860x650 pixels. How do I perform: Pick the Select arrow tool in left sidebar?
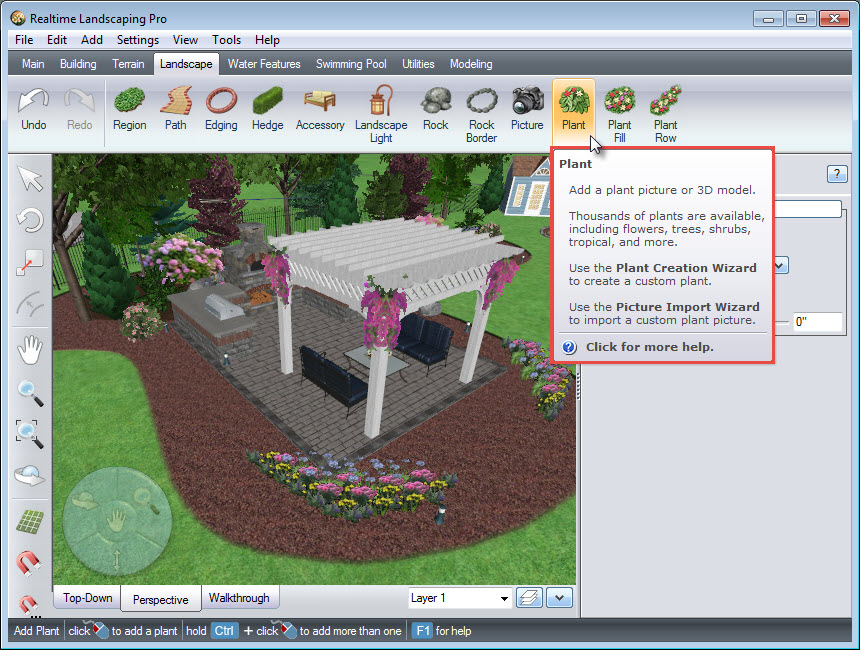coord(30,179)
